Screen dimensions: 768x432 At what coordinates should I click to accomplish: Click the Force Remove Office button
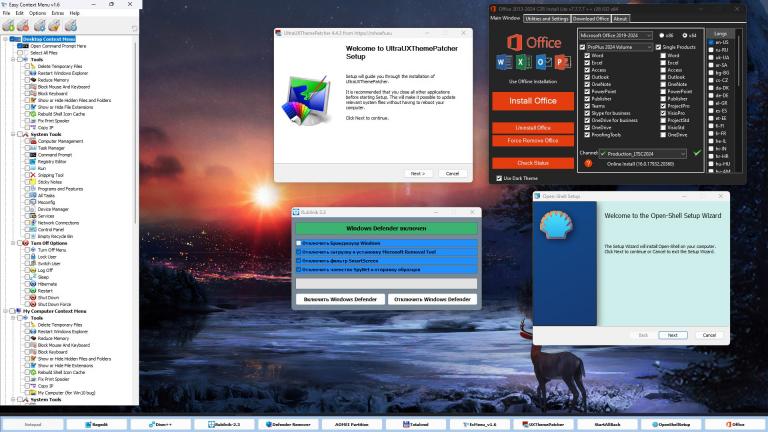(x=533, y=141)
